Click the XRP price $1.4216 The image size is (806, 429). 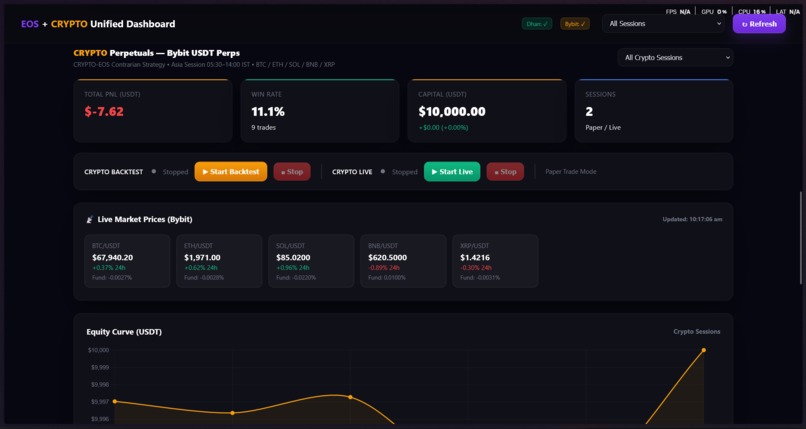[x=475, y=257]
